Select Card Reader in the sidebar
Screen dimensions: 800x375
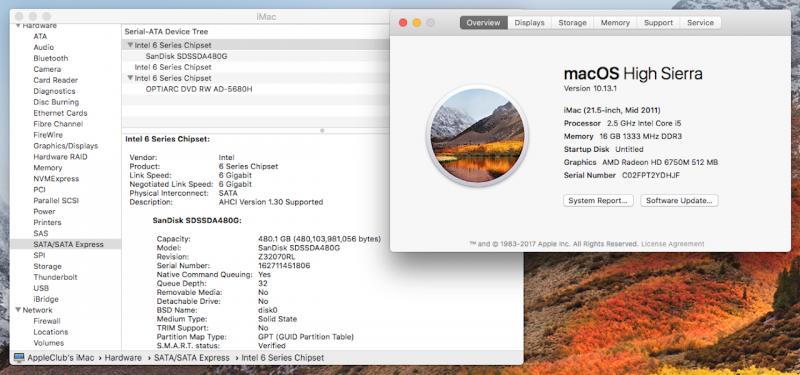click(56, 80)
